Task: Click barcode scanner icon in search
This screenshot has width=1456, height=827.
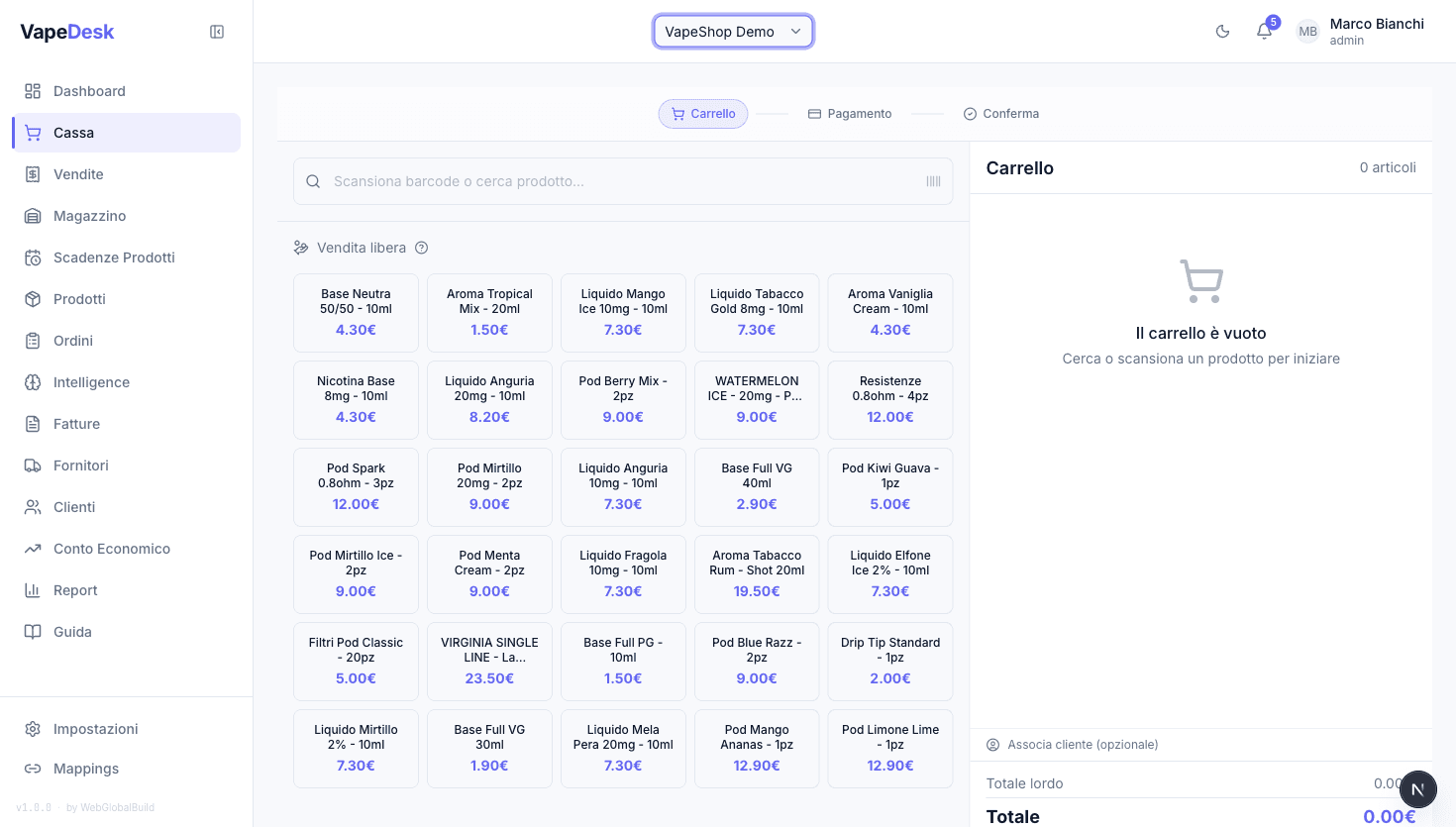Action: point(933,181)
